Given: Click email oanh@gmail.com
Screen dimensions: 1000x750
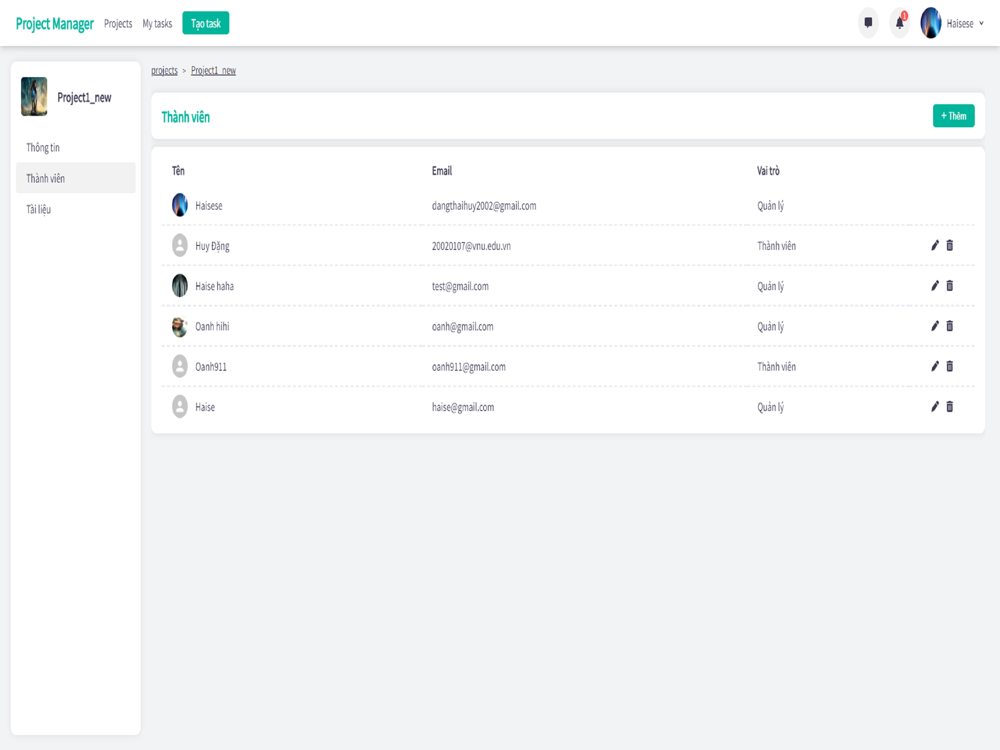Looking at the screenshot, I should [462, 326].
